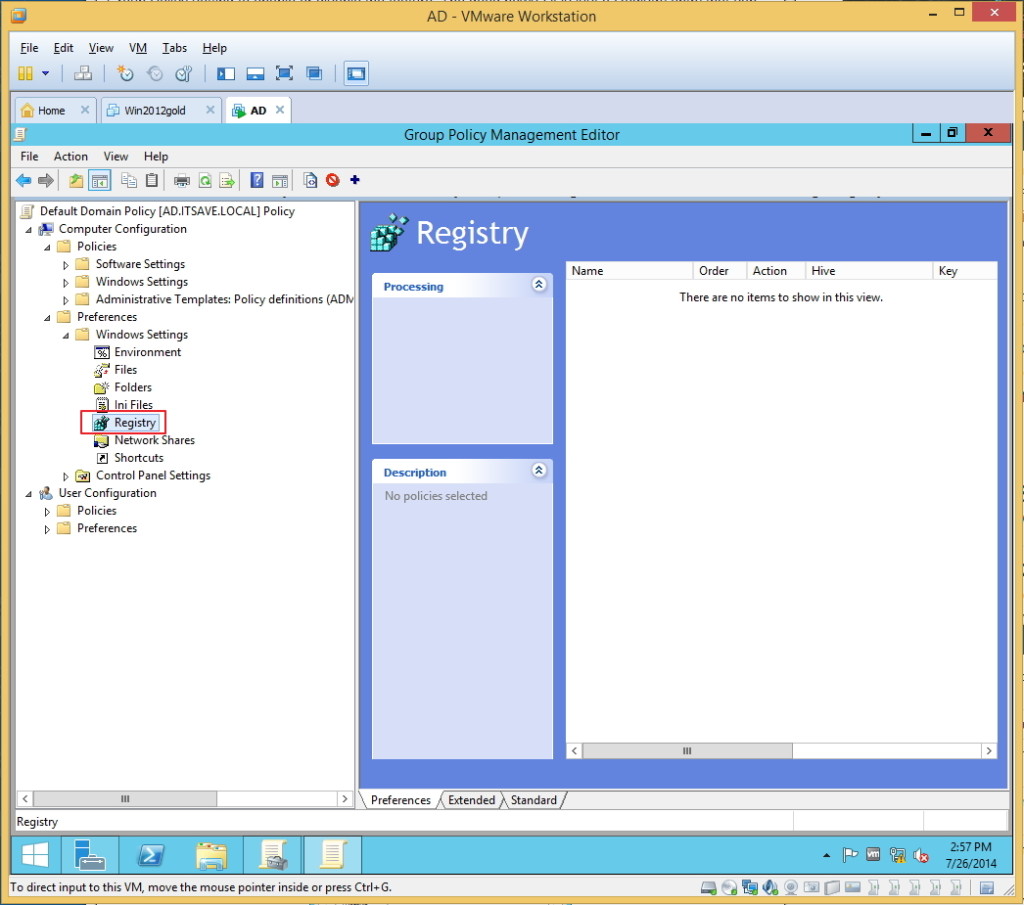Click the Export List icon

[227, 180]
